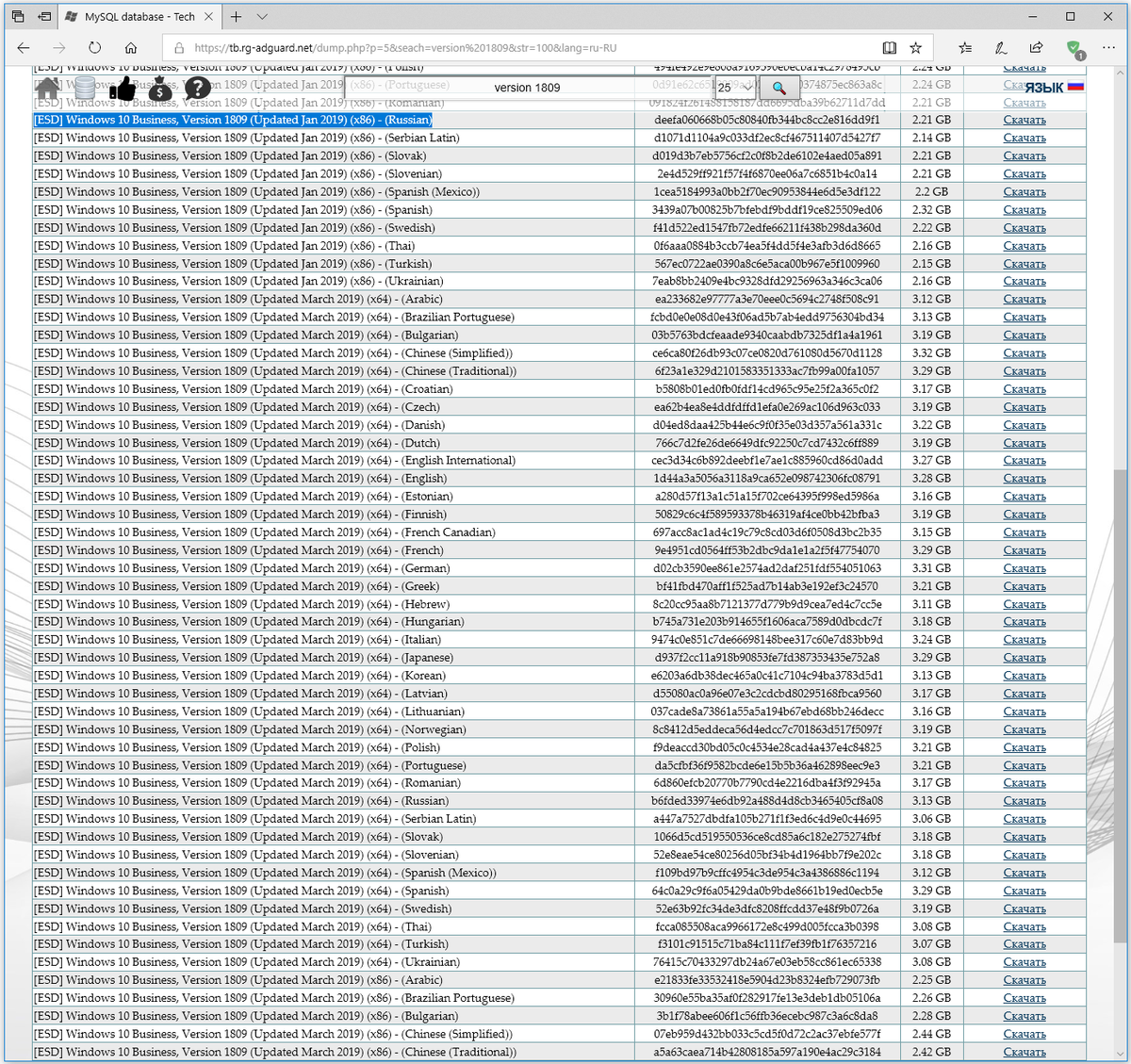1131x1064 pixels.
Task: Open browser settings ellipsis menu
Action: point(1107,47)
